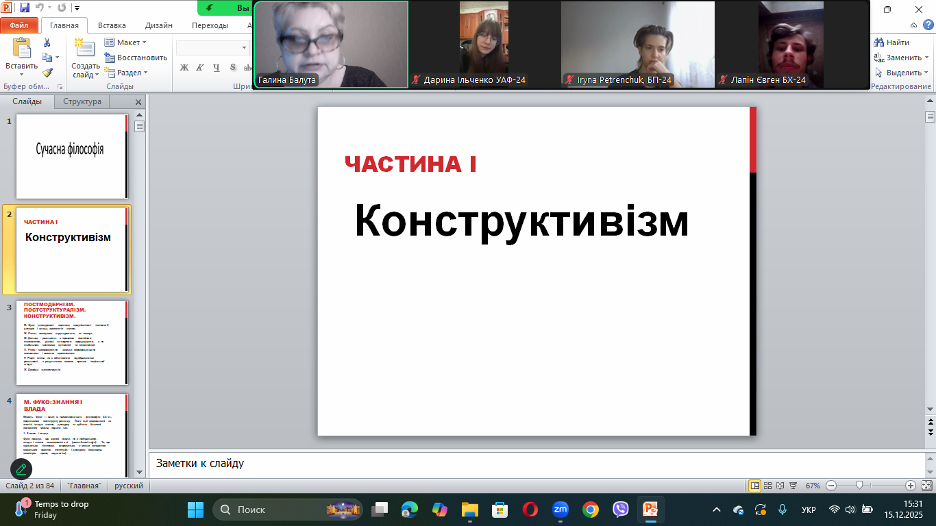The image size is (936, 526).
Task: Switch to Slide Sorter view
Action: [769, 485]
